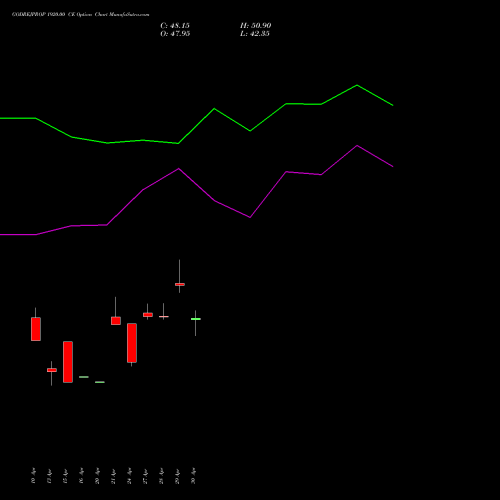This screenshot has width=500, height=500.
Task: Select the 16 Apr date label
Action: point(81,476)
